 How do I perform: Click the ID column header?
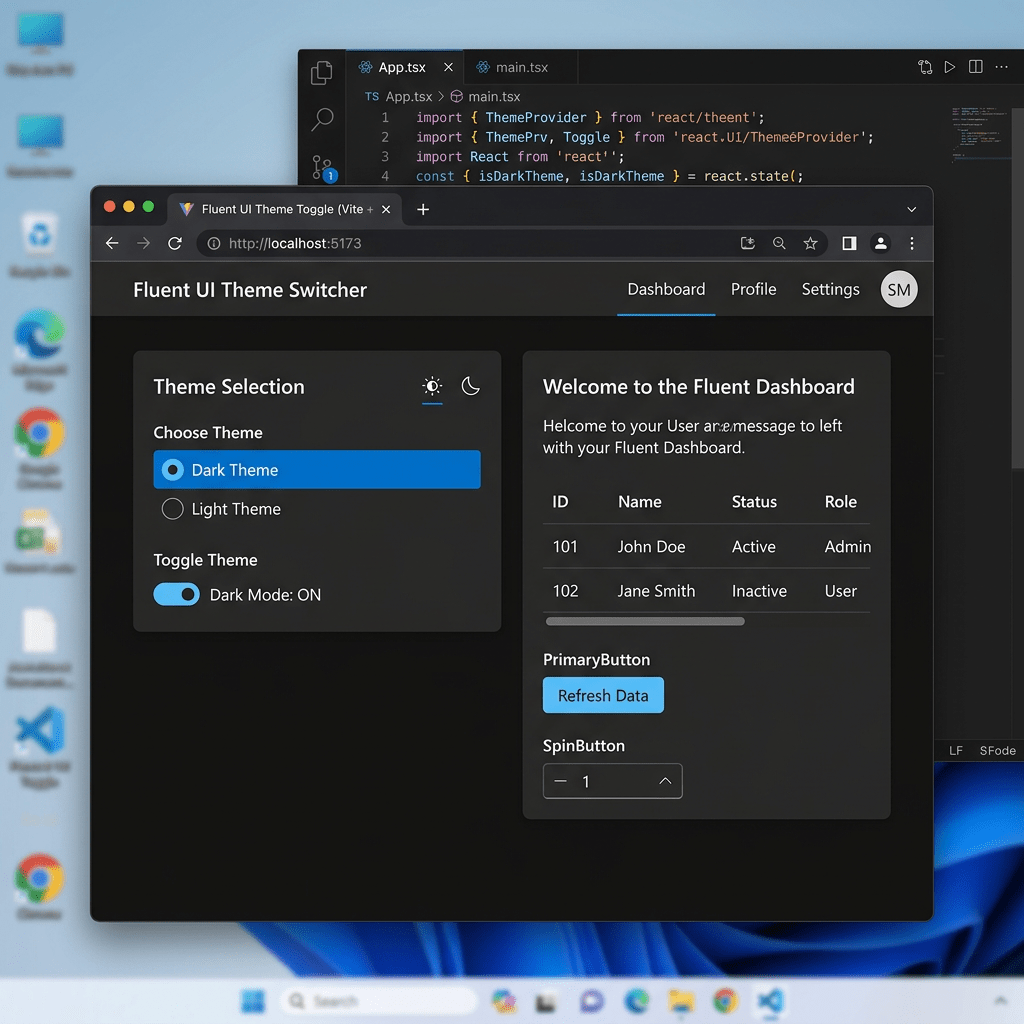(560, 502)
